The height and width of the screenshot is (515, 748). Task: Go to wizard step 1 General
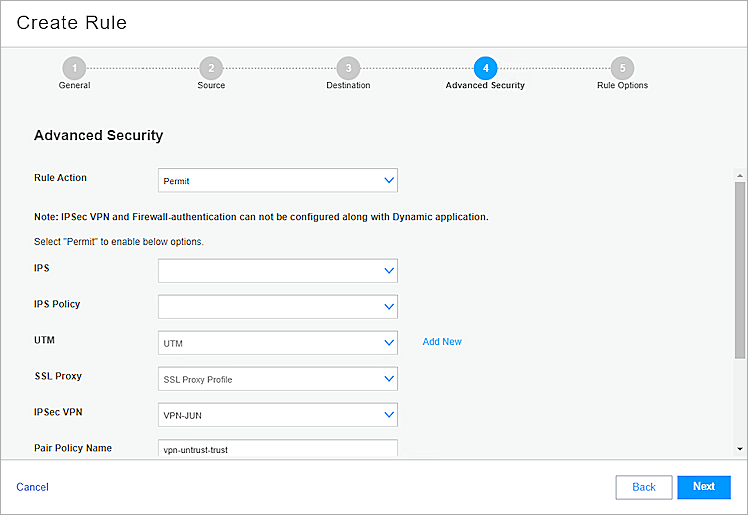pos(74,68)
